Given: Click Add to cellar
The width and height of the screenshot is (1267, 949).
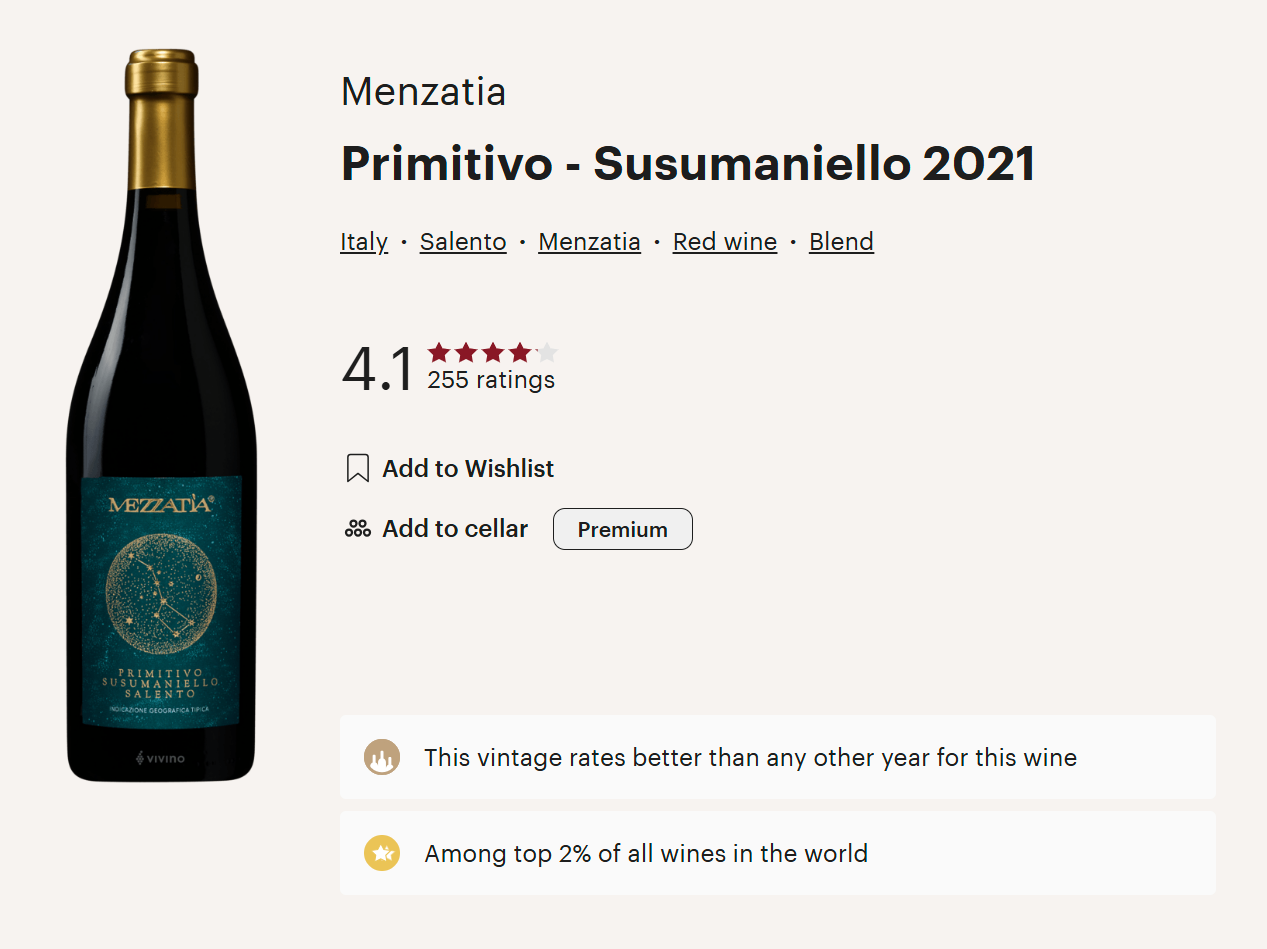Looking at the screenshot, I should click(436, 529).
